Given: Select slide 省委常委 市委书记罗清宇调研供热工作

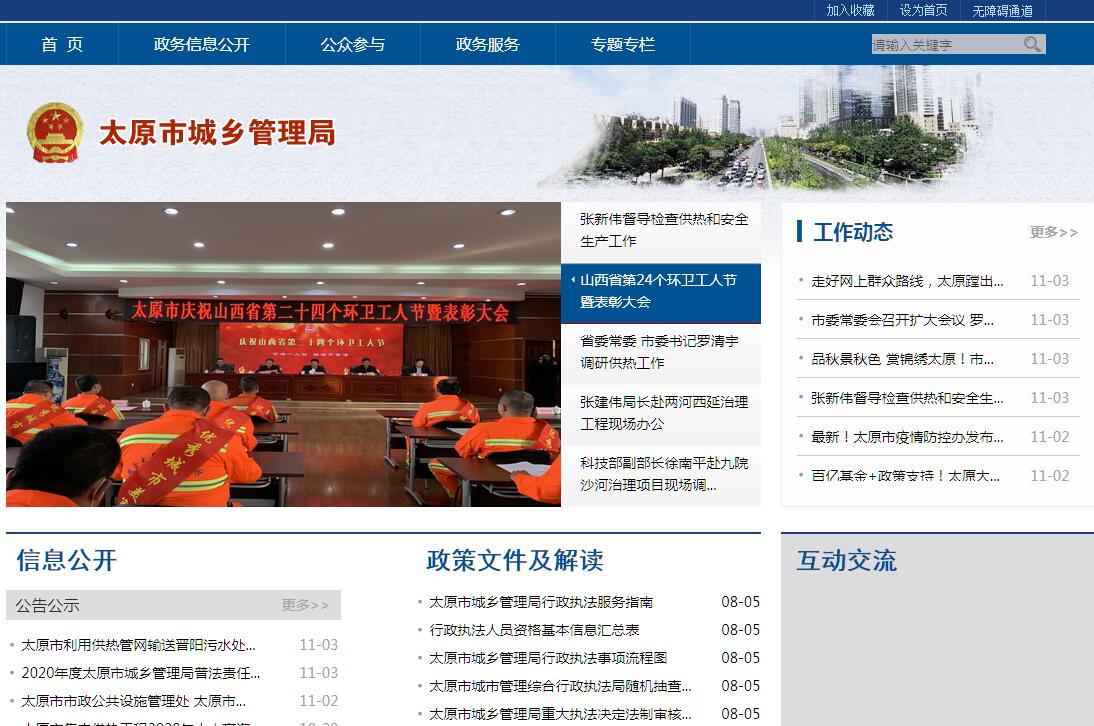Looking at the screenshot, I should 660,352.
